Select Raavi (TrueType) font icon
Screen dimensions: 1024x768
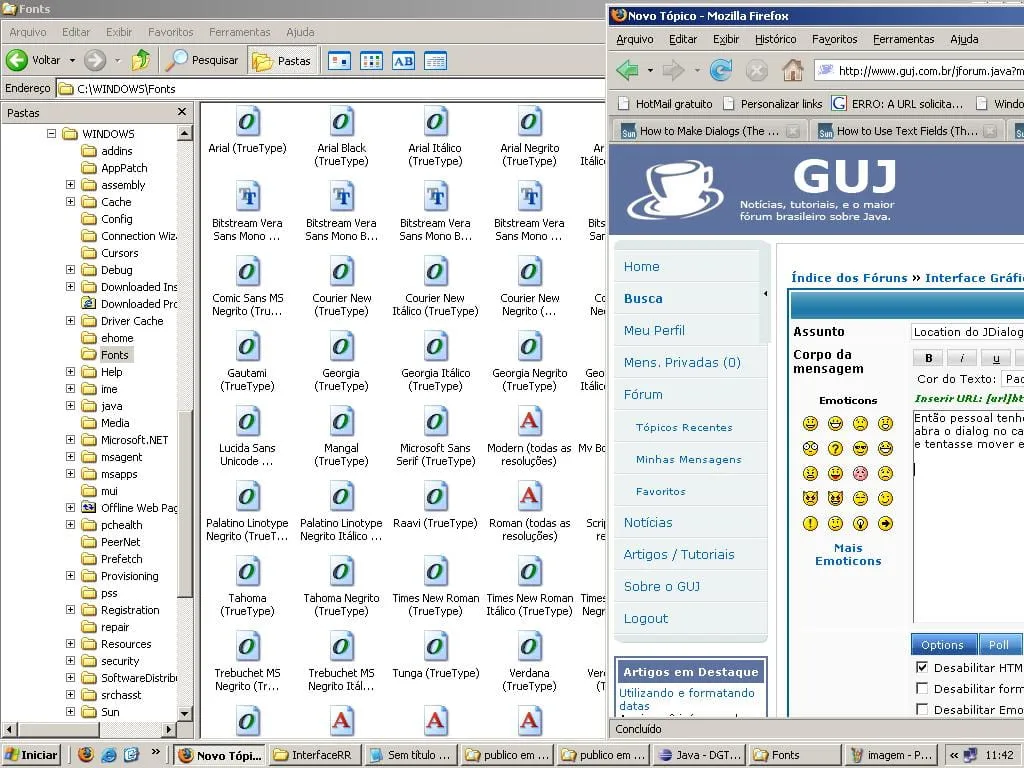coord(435,497)
